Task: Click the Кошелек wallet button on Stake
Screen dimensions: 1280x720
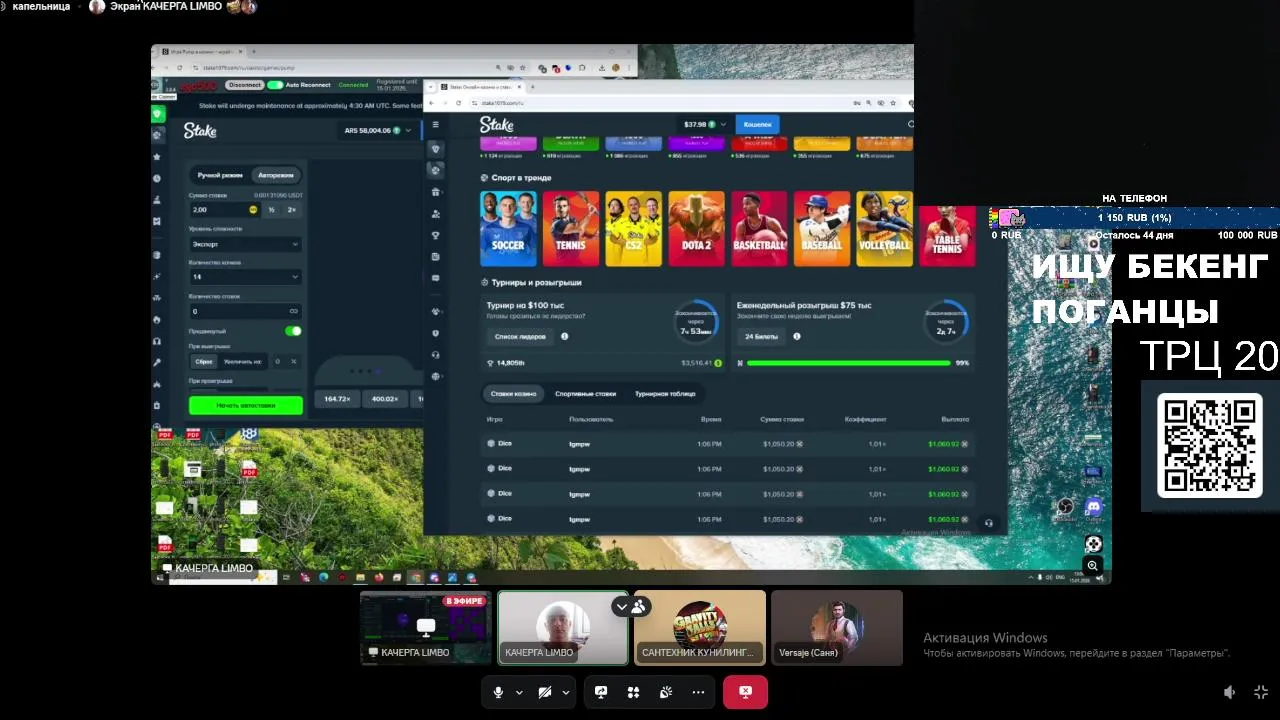Action: point(758,124)
